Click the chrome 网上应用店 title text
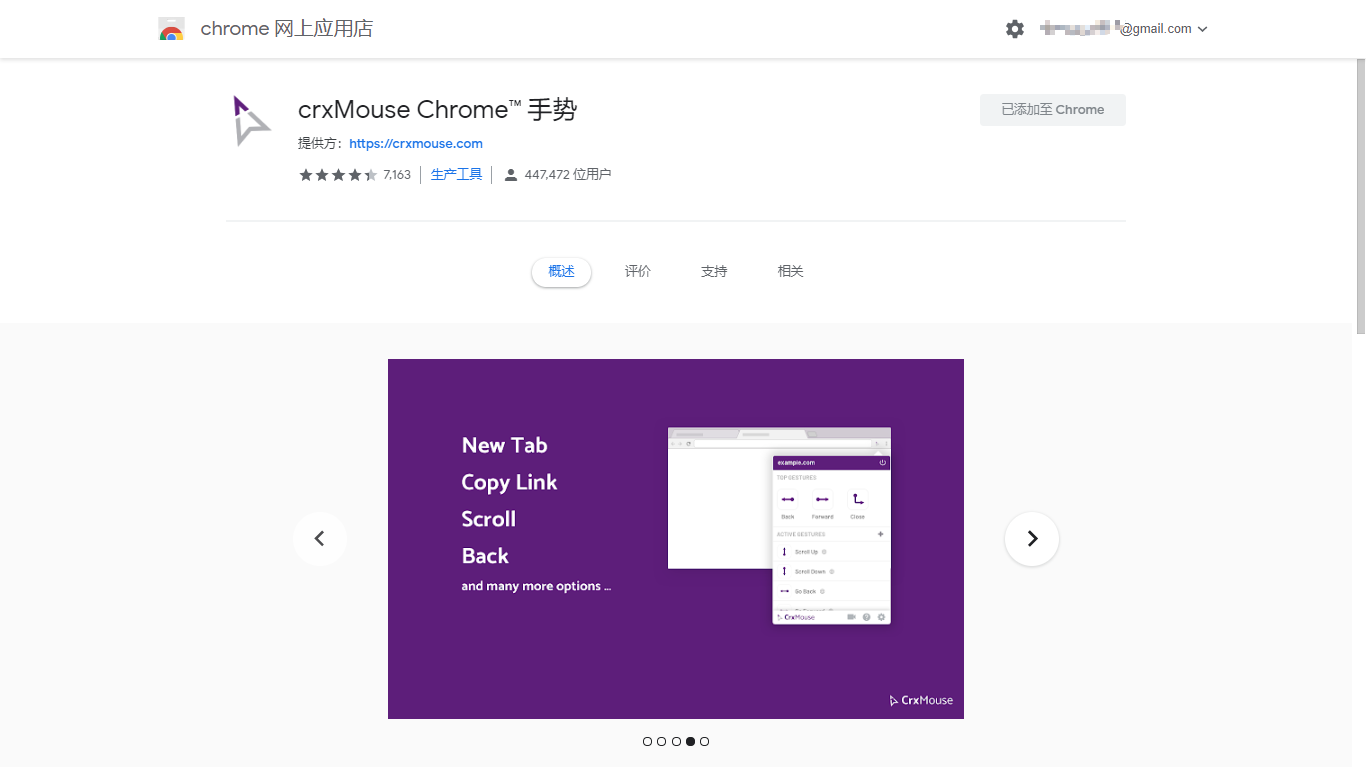Image resolution: width=1366 pixels, height=767 pixels. [x=287, y=29]
